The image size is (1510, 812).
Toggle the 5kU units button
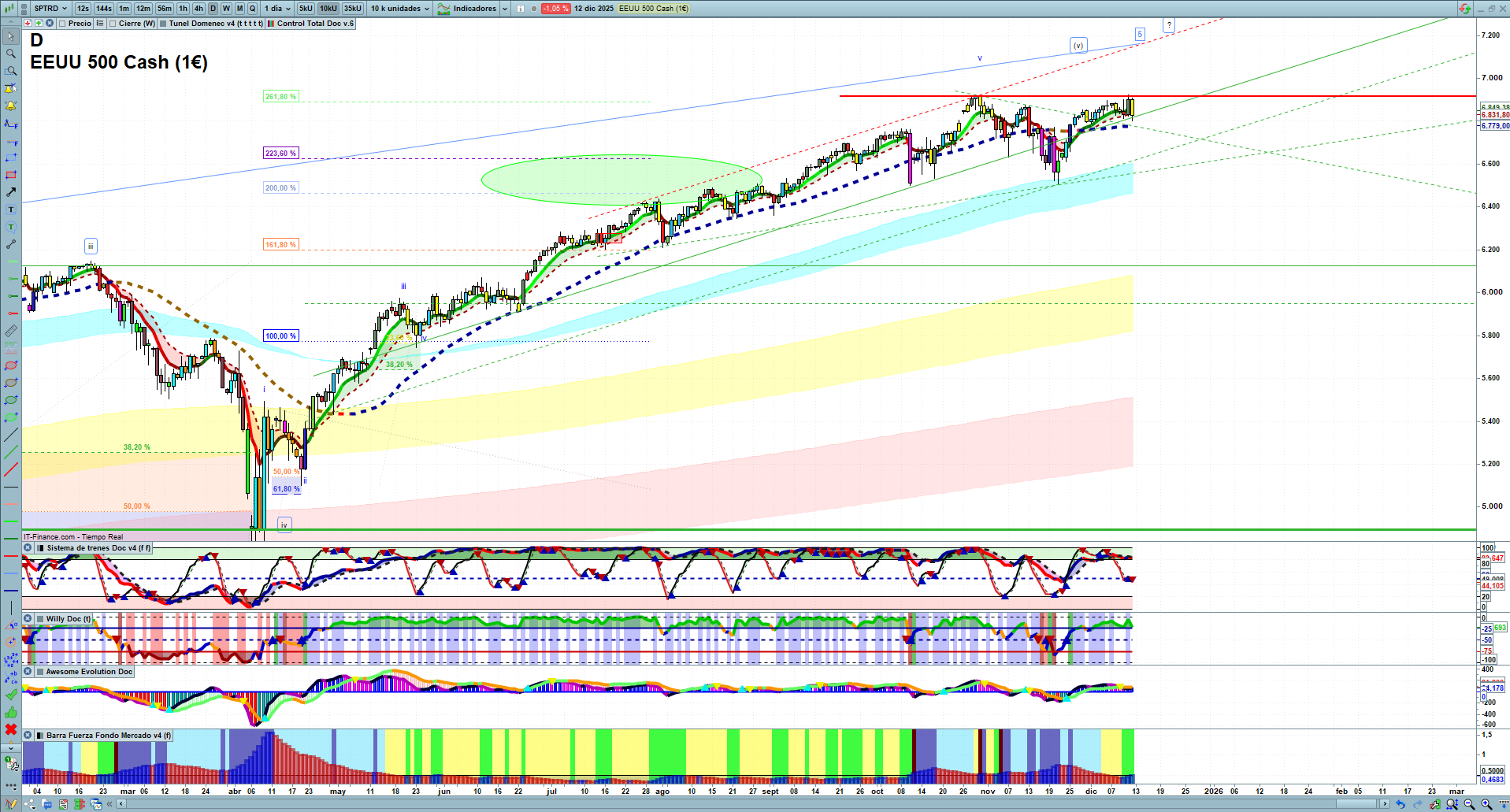pyautogui.click(x=306, y=9)
